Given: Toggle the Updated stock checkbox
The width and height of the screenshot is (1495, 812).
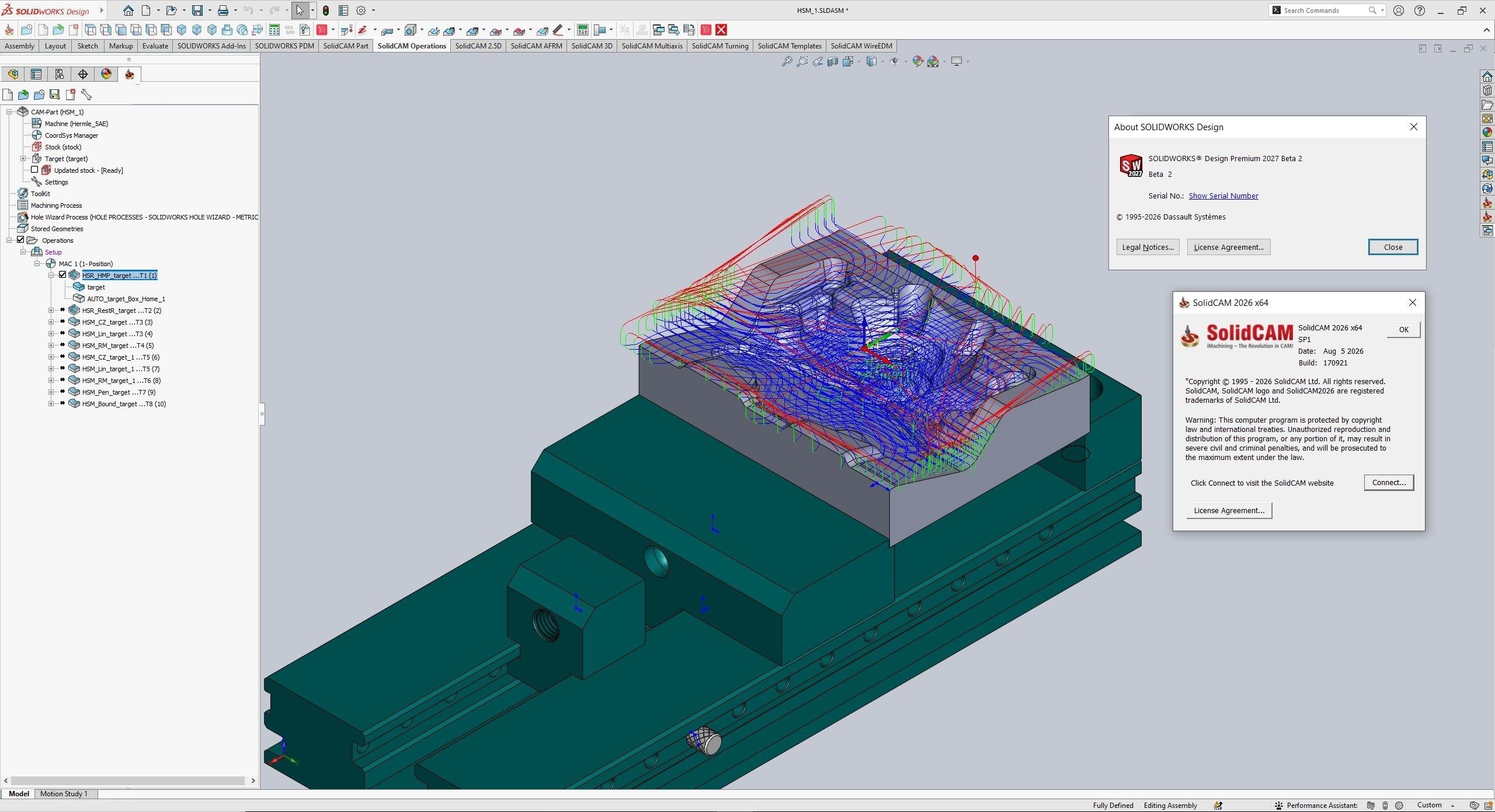Looking at the screenshot, I should pos(34,170).
